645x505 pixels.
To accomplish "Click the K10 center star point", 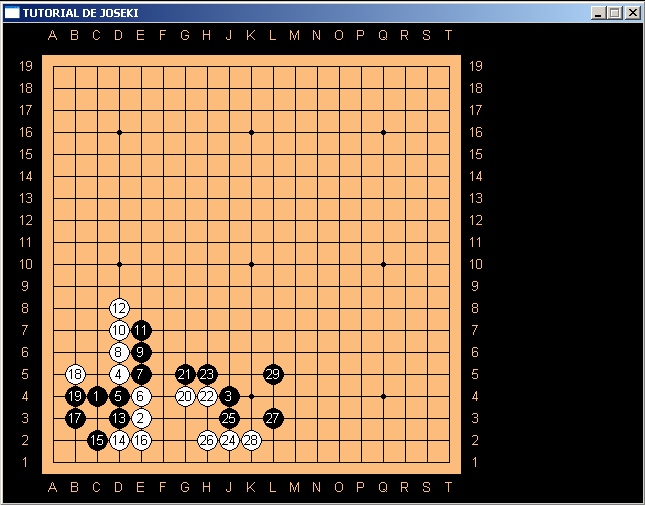I will point(251,264).
